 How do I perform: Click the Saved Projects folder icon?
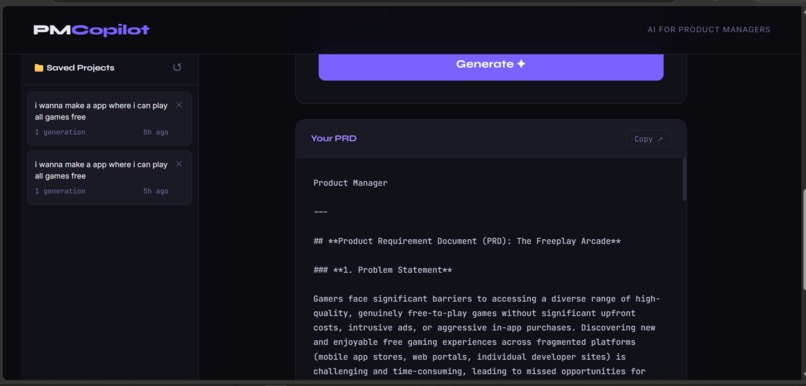(39, 68)
